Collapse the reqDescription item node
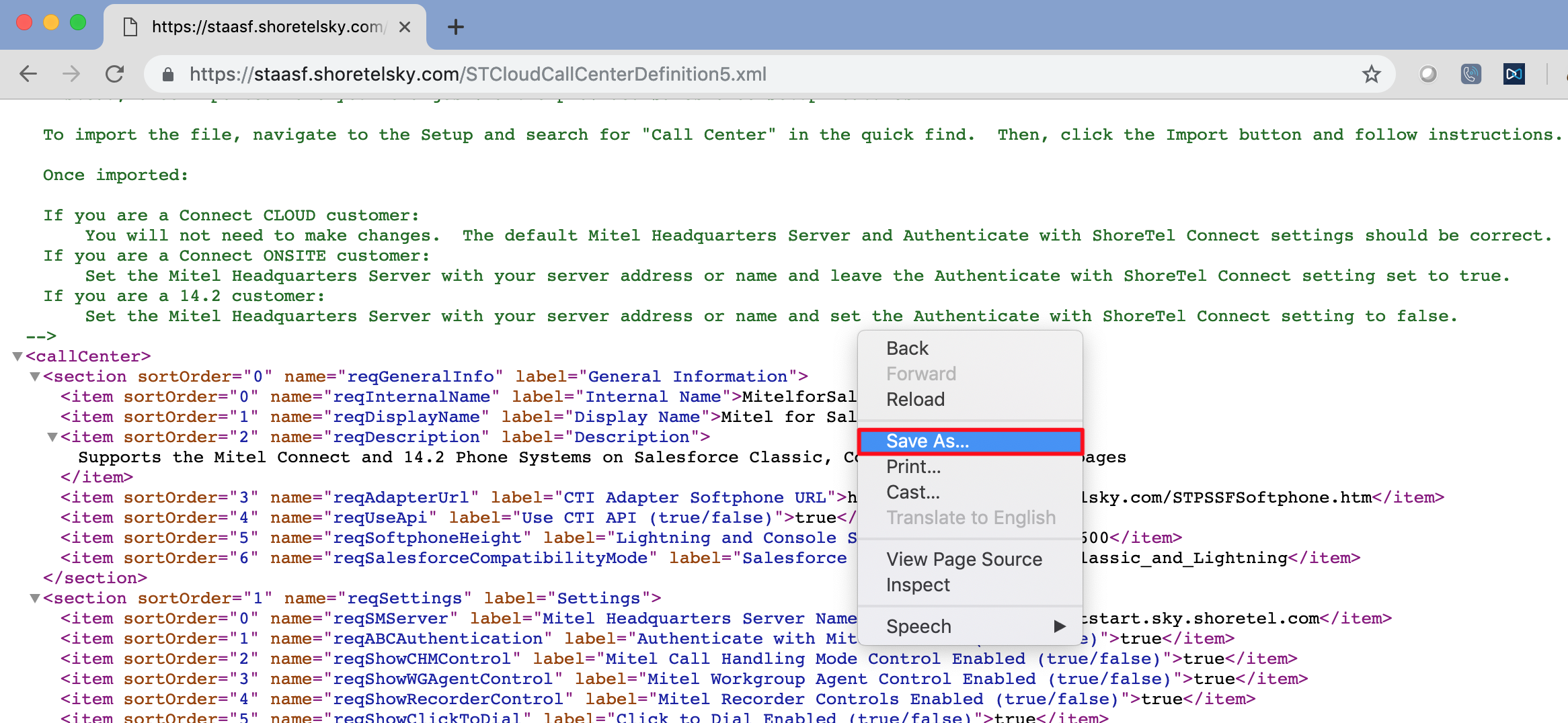The height and width of the screenshot is (723, 1568). click(x=52, y=437)
